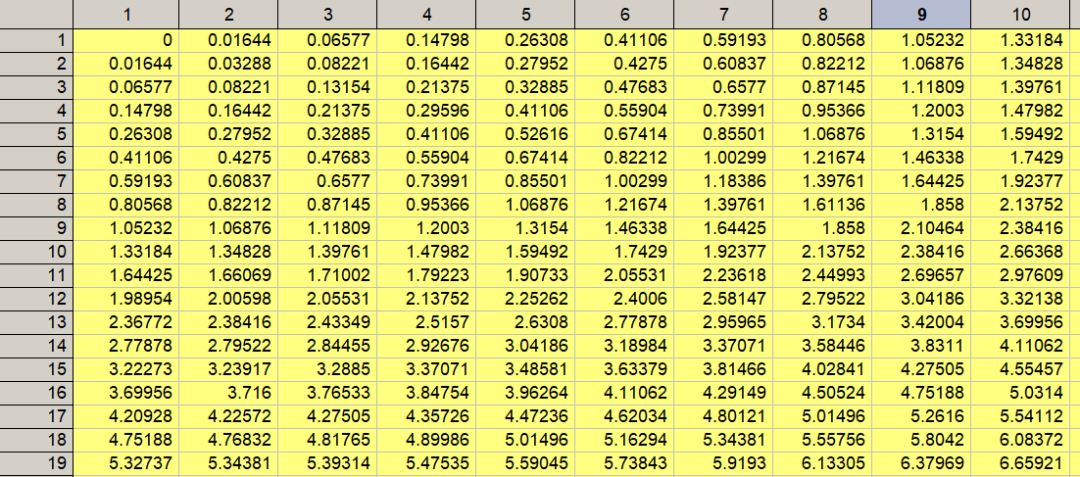The image size is (1080, 477).
Task: Click cell 0.13154 in row 3
Action: click(x=327, y=87)
